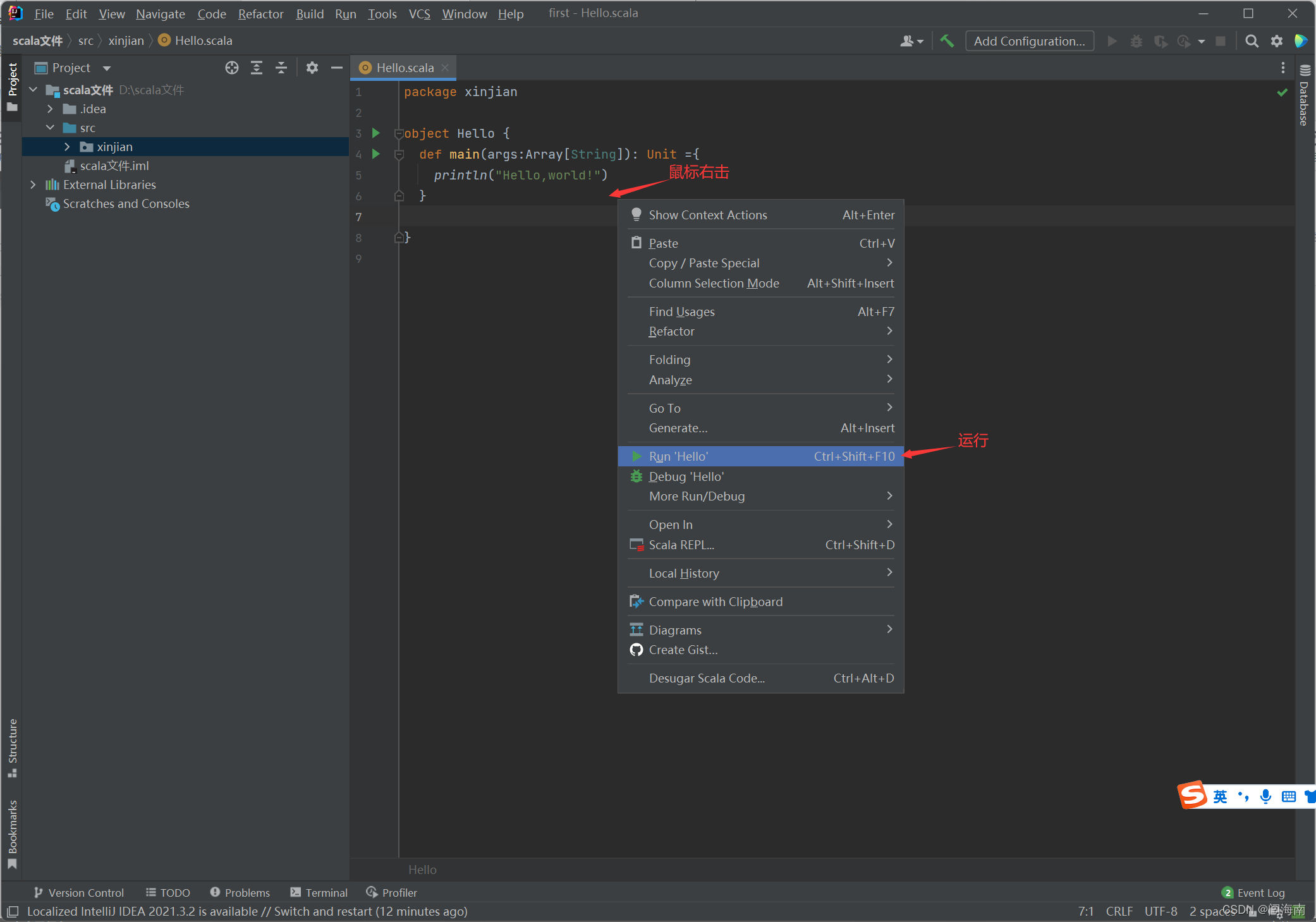Open the File menu

tap(44, 14)
